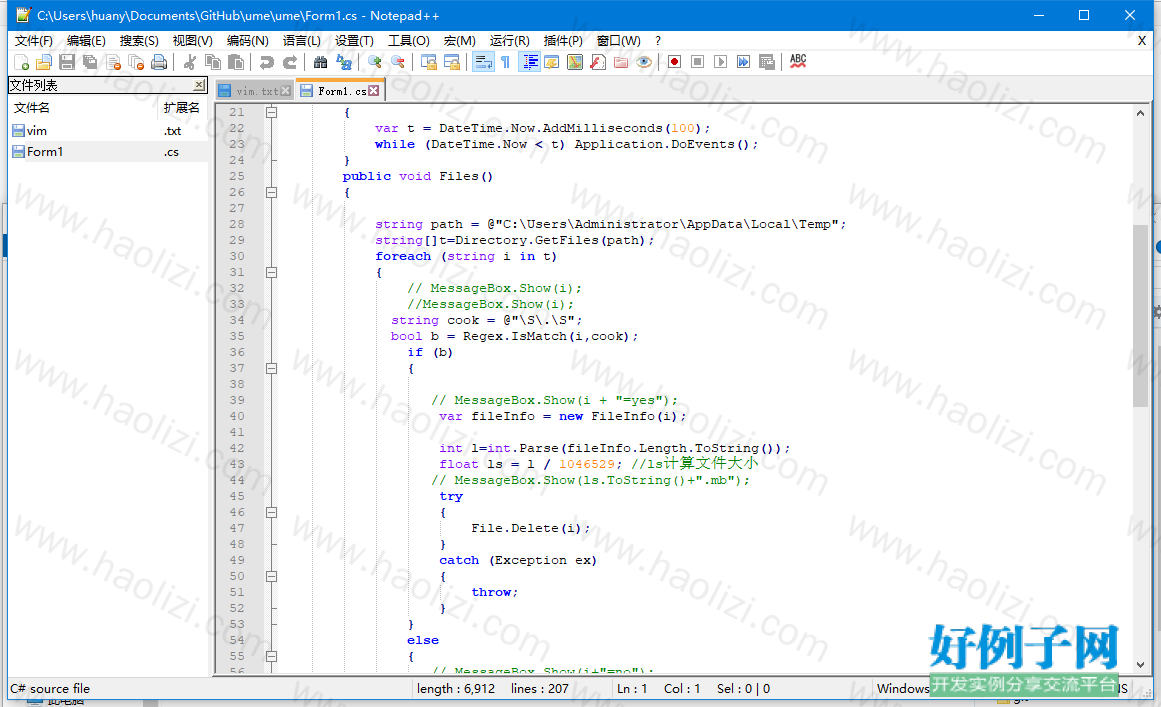
Task: Zoom in using magnifier plus icon
Action: pyautogui.click(x=375, y=62)
